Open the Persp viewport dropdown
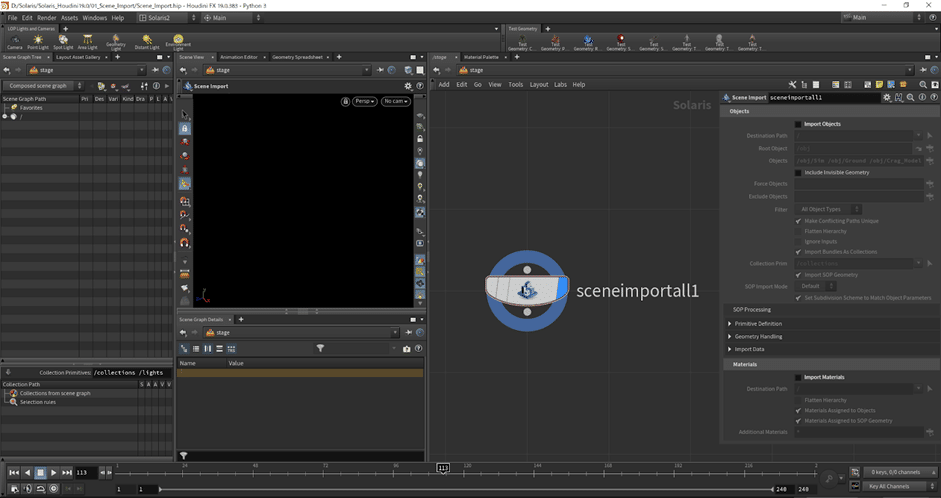 pyautogui.click(x=366, y=101)
